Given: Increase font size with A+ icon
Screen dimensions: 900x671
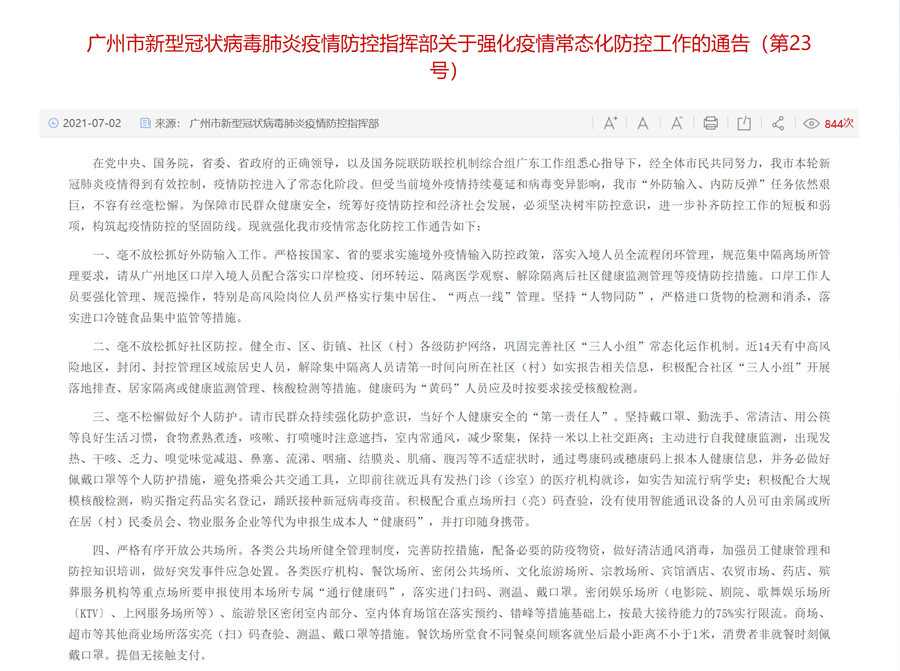Looking at the screenshot, I should tap(610, 123).
